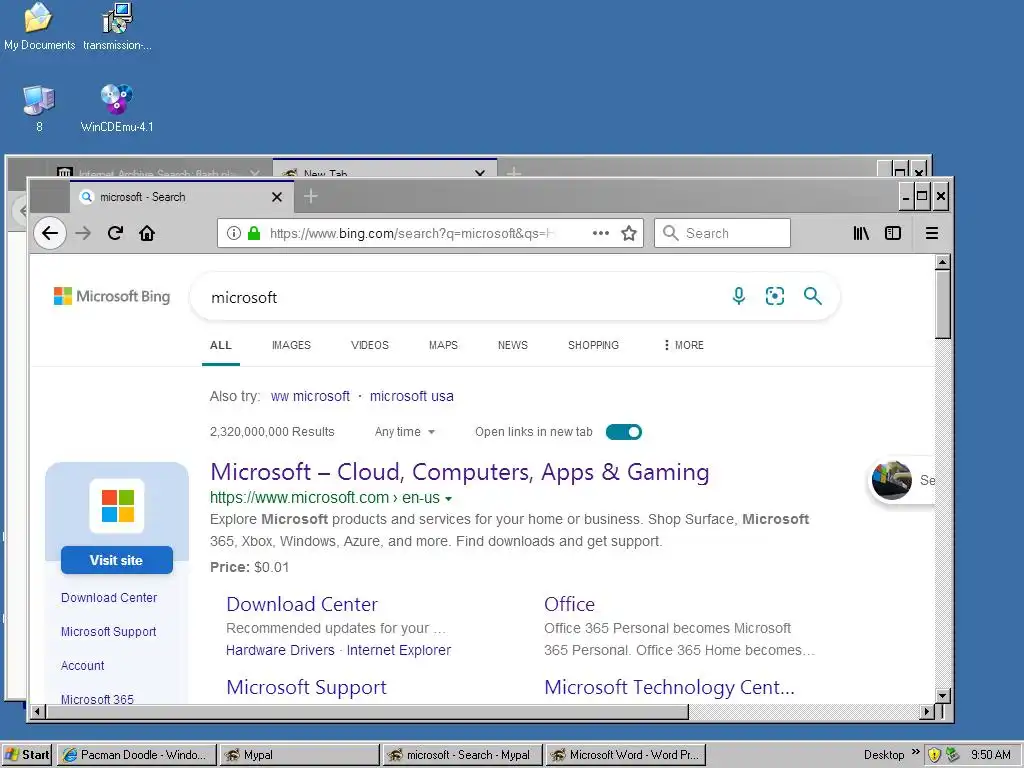Toggle the sidebar view icon
Viewport: 1024px width, 768px height.
coord(893,233)
